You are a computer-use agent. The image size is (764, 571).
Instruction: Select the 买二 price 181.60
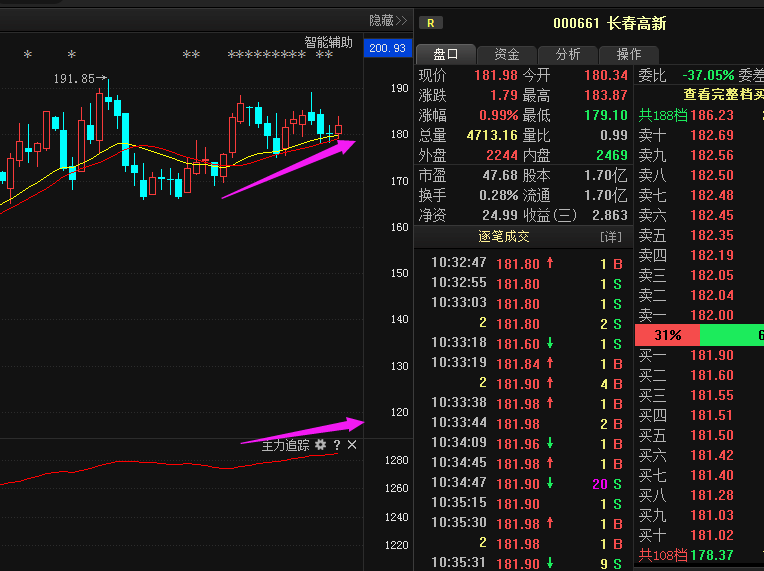click(712, 375)
